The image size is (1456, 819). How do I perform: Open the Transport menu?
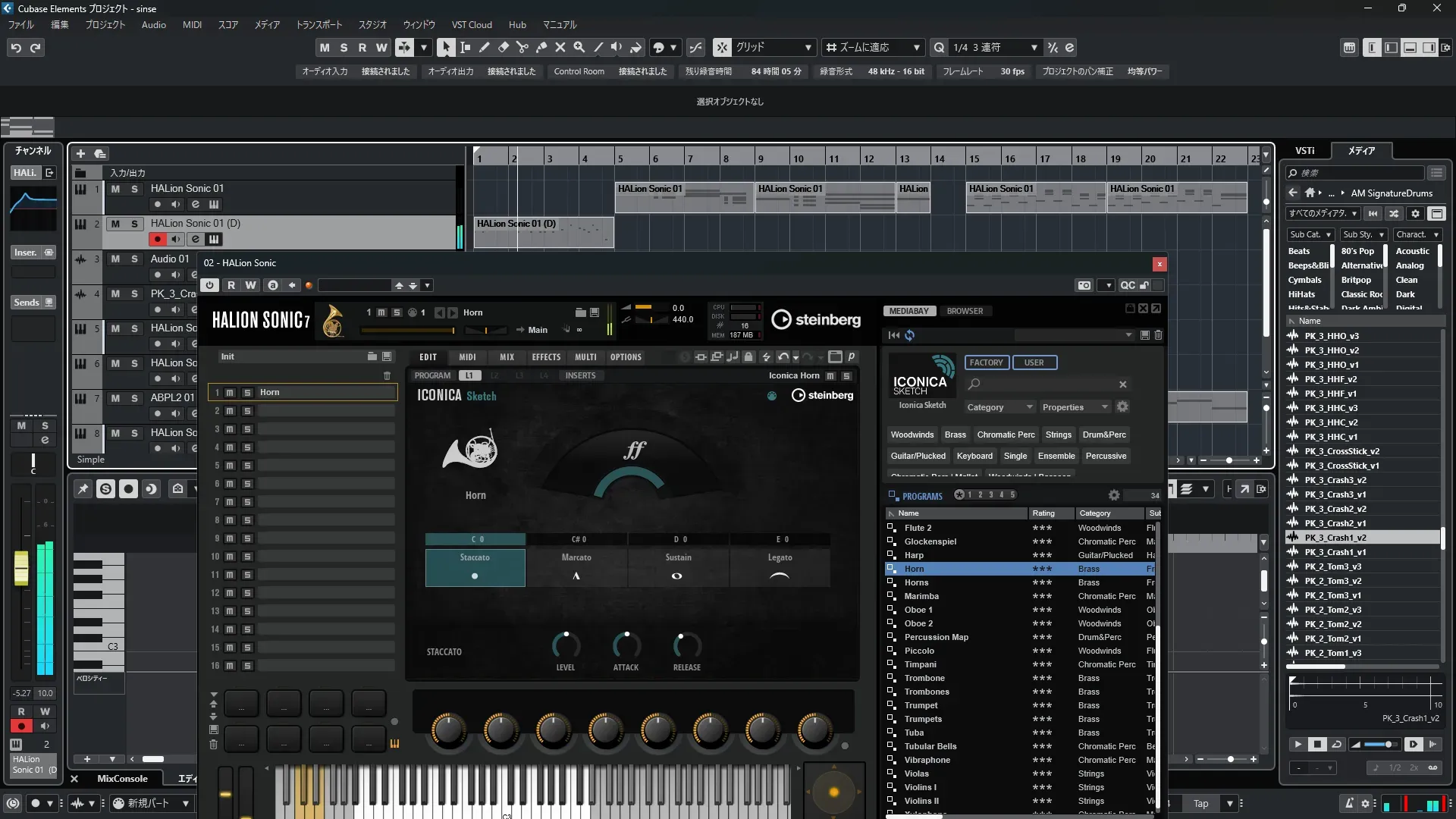coord(318,25)
